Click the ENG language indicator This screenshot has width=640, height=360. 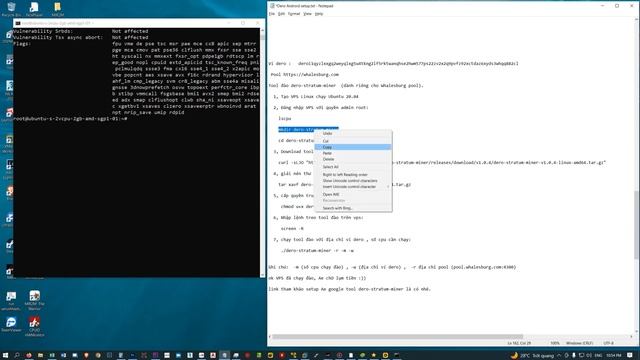[x=598, y=356]
